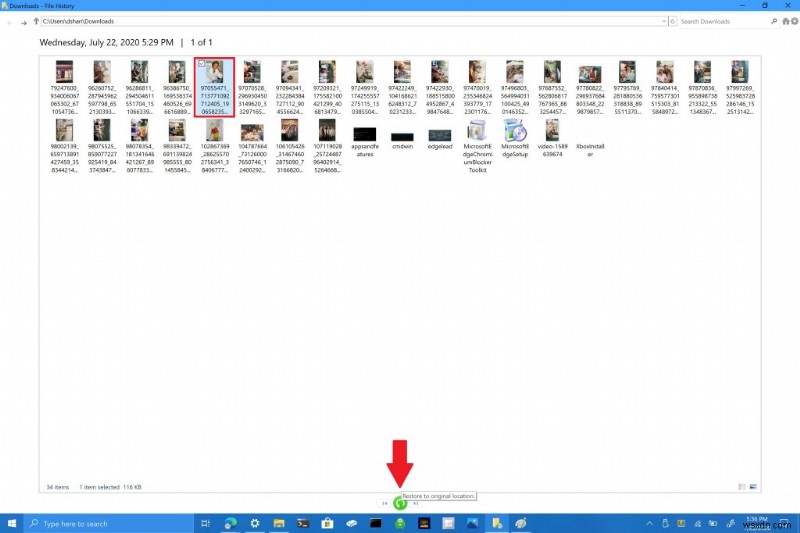Viewport: 800px width, 533px height.
Task: Select the 97795769 photo file
Action: [x=628, y=87]
